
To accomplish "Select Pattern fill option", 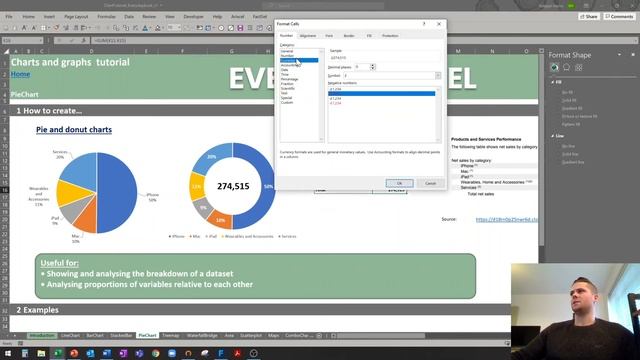I will coord(570,124).
